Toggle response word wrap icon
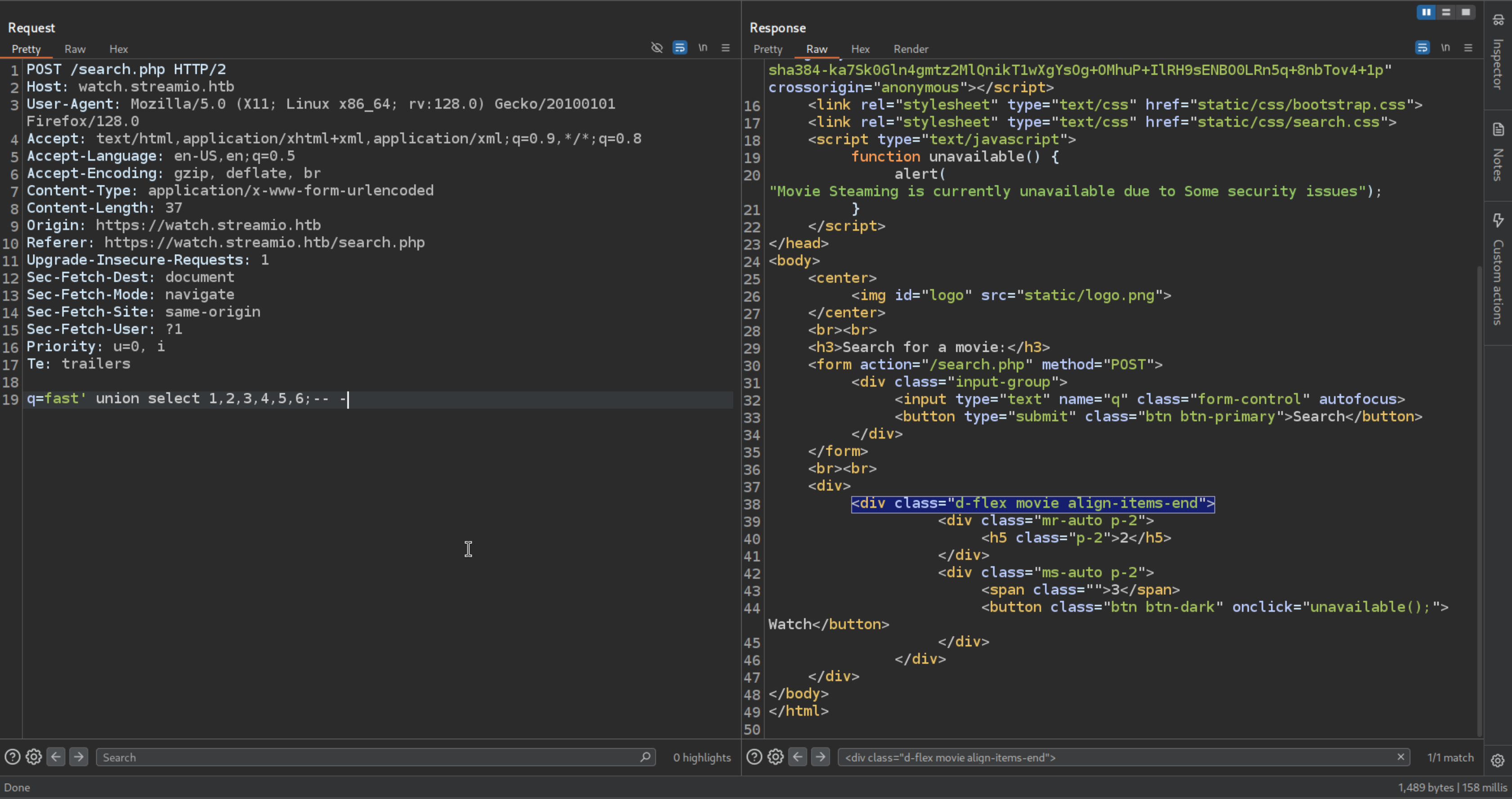Screen dimensions: 1512x799 pyautogui.click(x=1422, y=48)
